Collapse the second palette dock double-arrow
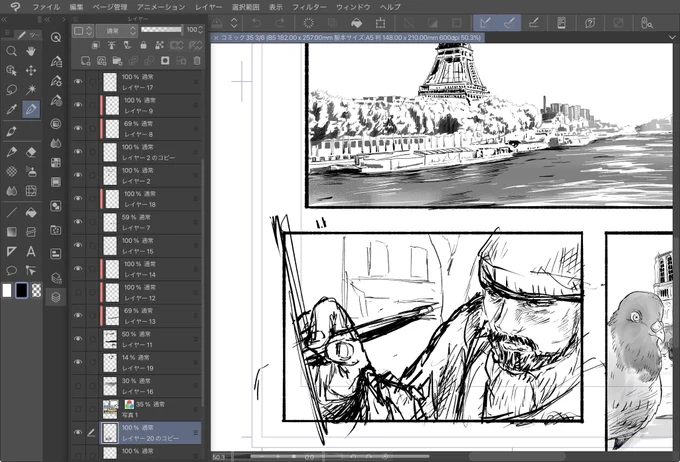This screenshot has height=462, width=680. tap(48, 20)
